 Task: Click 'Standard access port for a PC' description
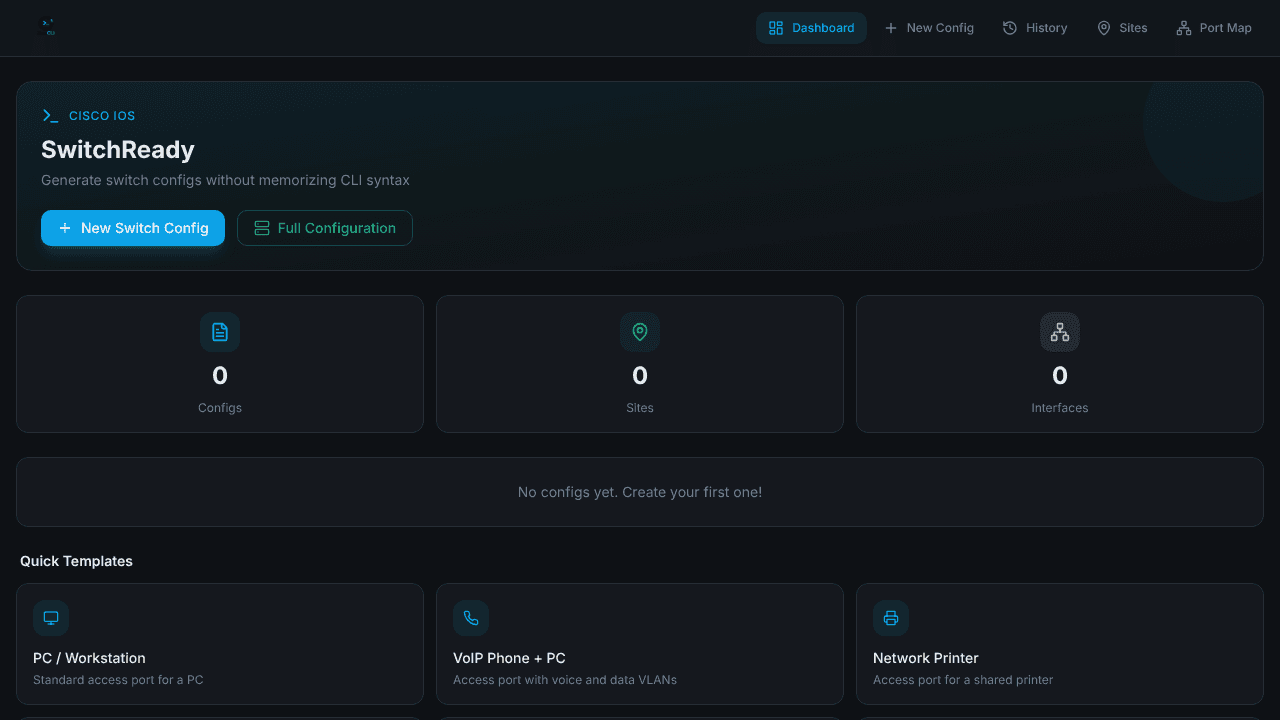point(118,680)
